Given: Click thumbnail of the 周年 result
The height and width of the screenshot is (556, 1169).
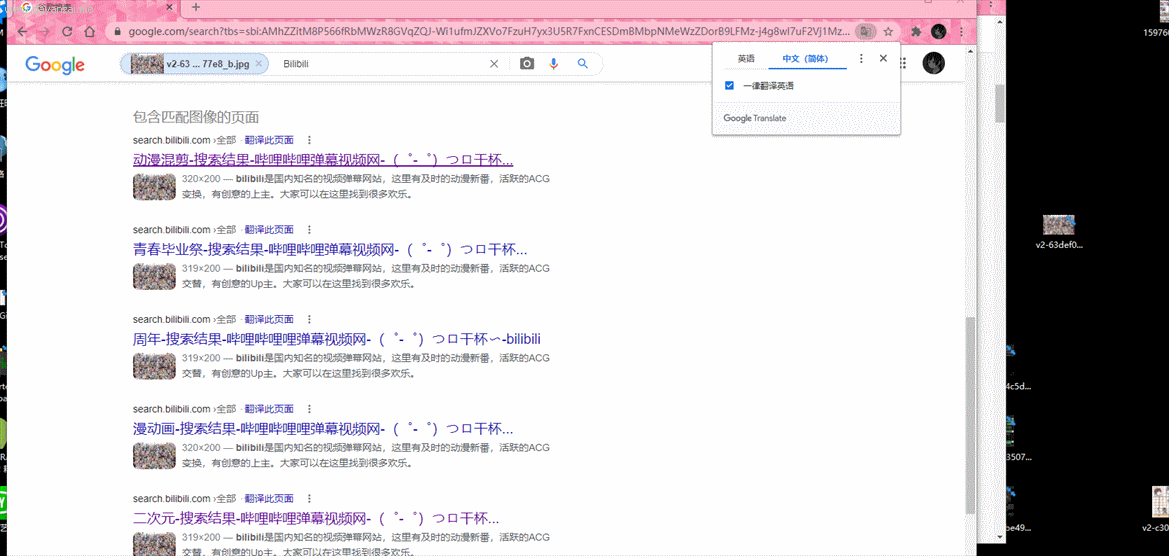Looking at the screenshot, I should 154,366.
